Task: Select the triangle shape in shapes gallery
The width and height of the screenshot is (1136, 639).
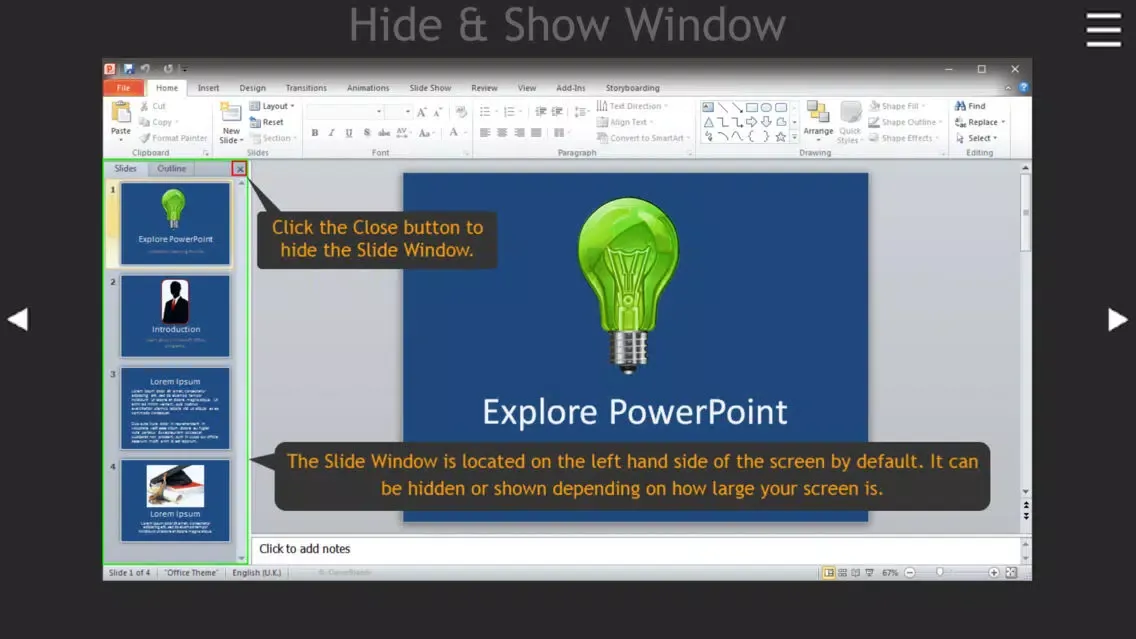Action: coord(709,122)
